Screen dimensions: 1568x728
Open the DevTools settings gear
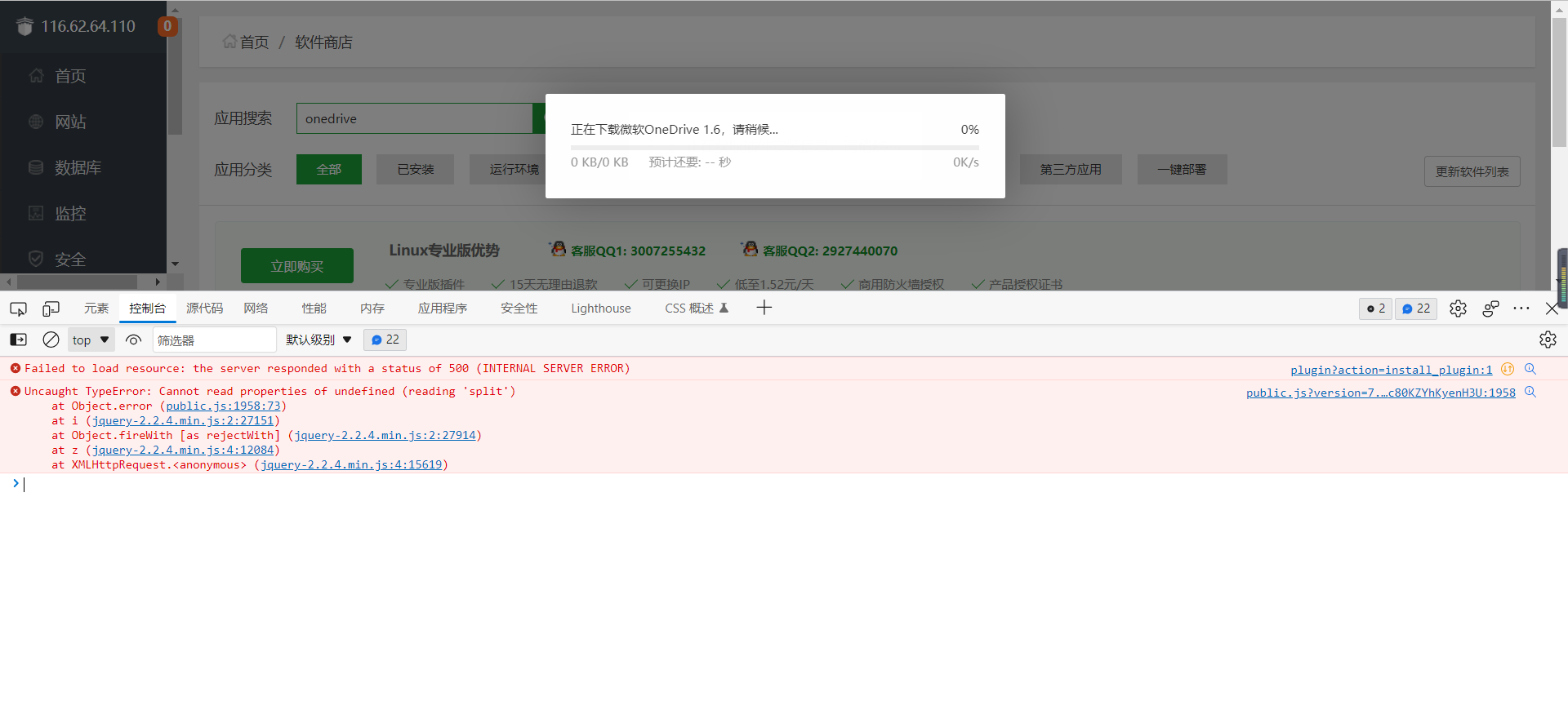tap(1458, 309)
